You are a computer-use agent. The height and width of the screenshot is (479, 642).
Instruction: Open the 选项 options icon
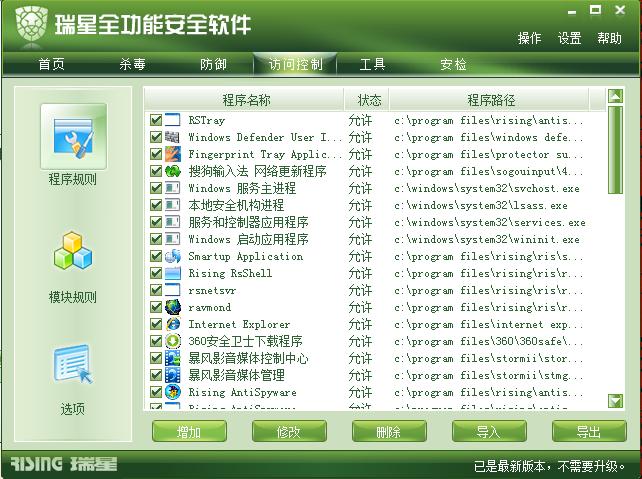(73, 364)
